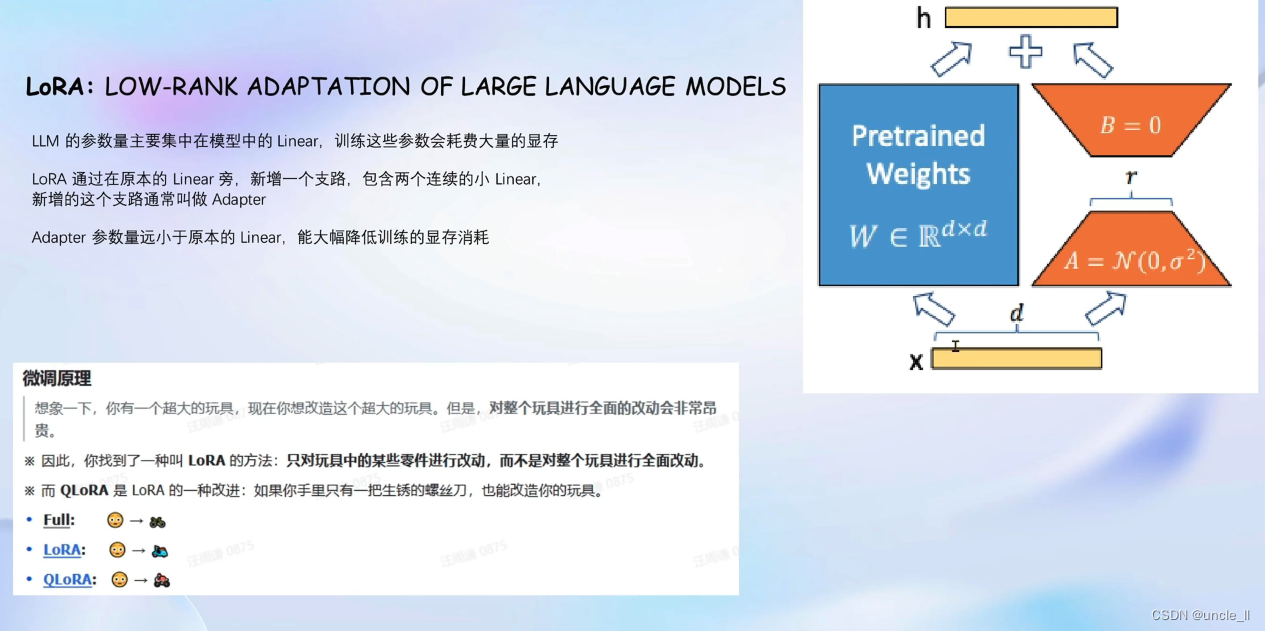Open the Full hyperlink
This screenshot has width=1265, height=631.
coord(57,521)
